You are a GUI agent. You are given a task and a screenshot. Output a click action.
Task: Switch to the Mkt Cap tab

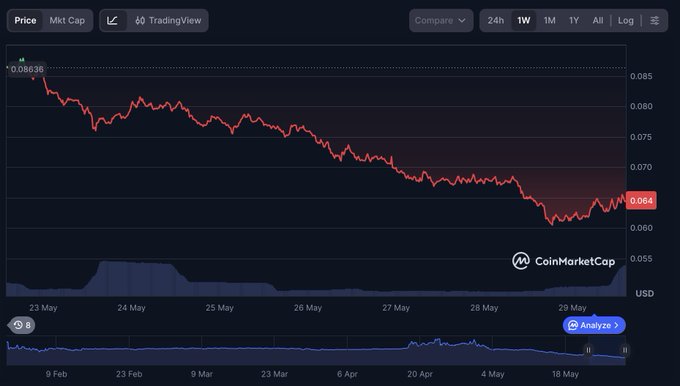[67, 20]
